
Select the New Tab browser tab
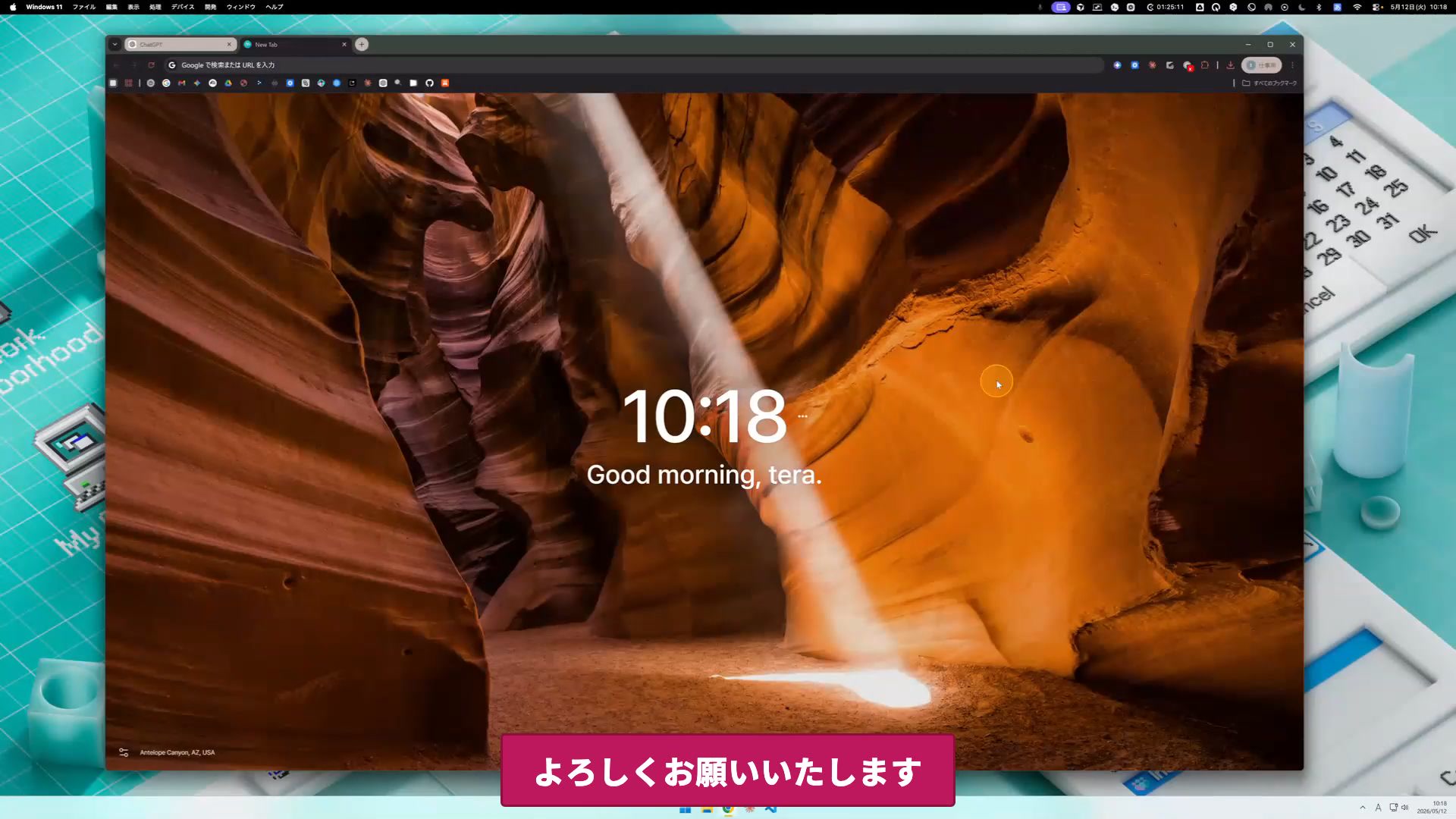point(294,45)
